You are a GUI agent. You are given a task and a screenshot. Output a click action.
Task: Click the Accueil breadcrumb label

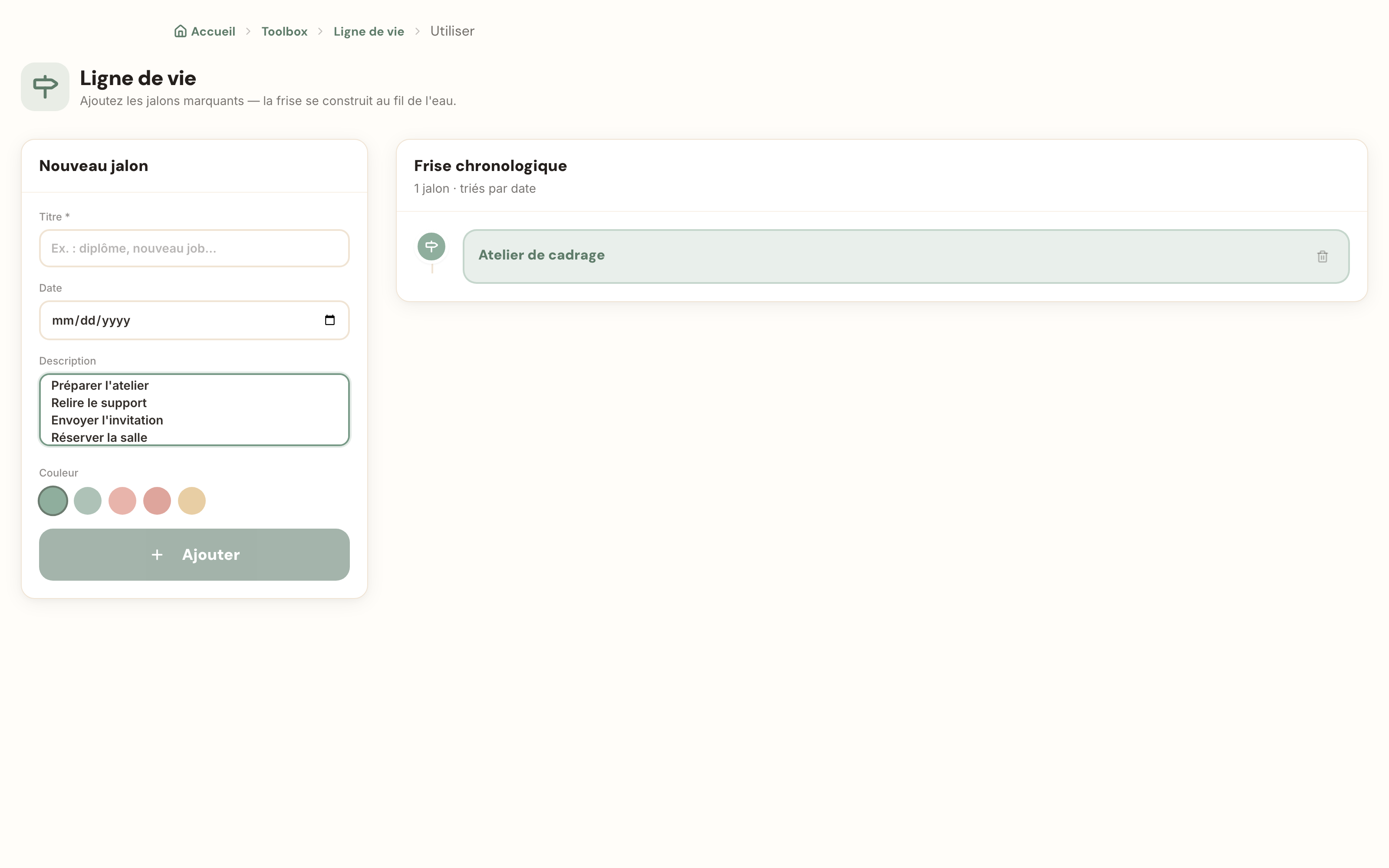[x=213, y=32]
